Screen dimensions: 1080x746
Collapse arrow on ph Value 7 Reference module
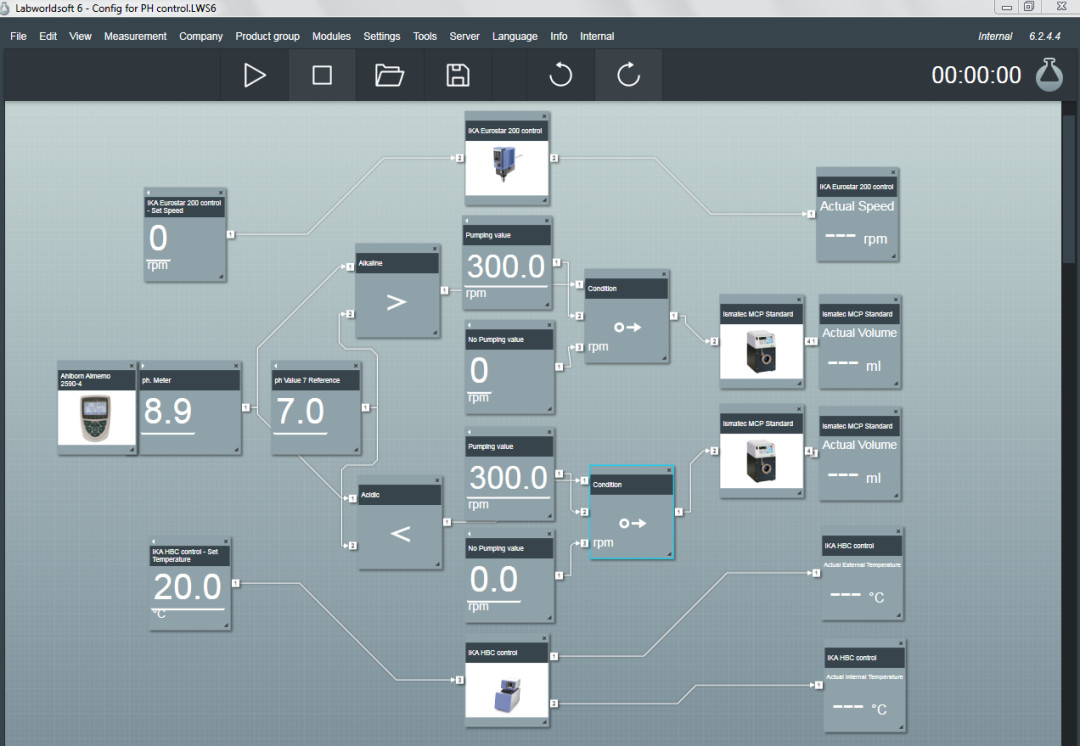276,366
